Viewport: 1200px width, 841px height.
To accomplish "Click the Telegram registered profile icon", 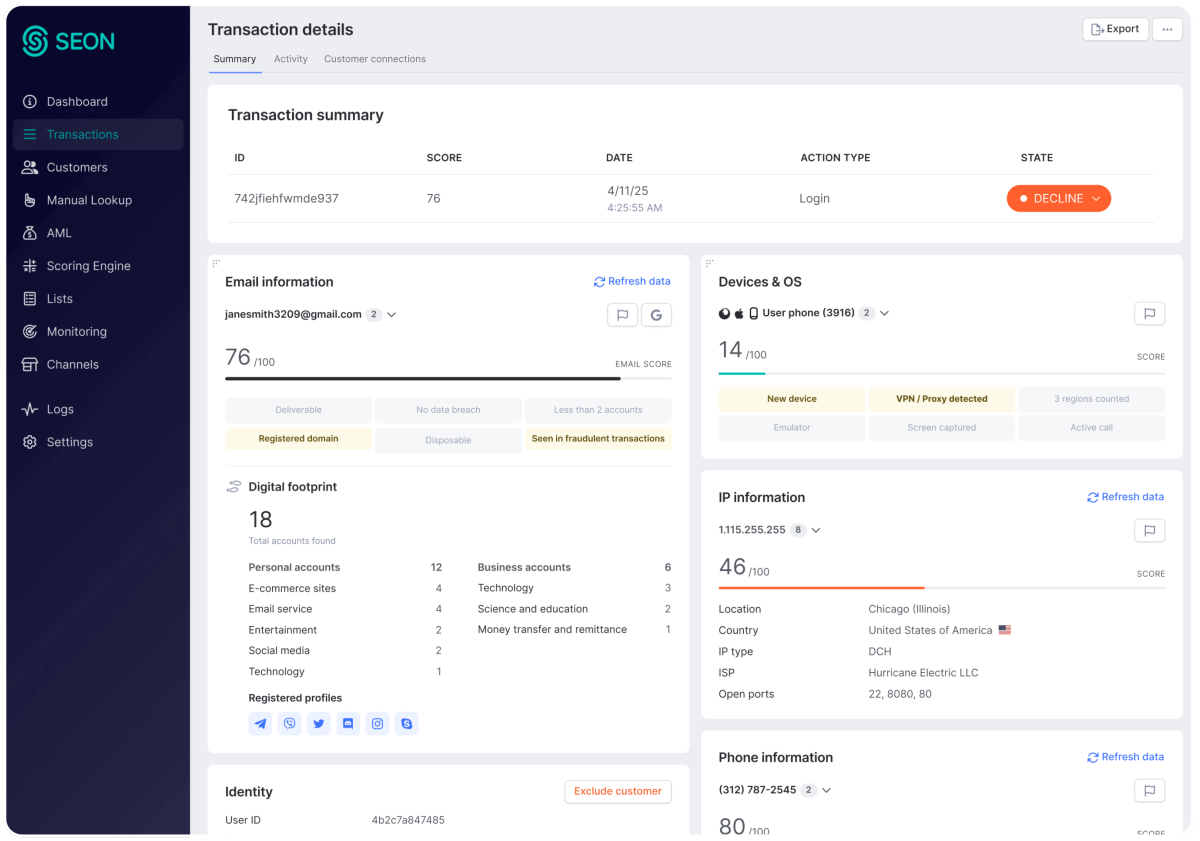I will pos(261,723).
